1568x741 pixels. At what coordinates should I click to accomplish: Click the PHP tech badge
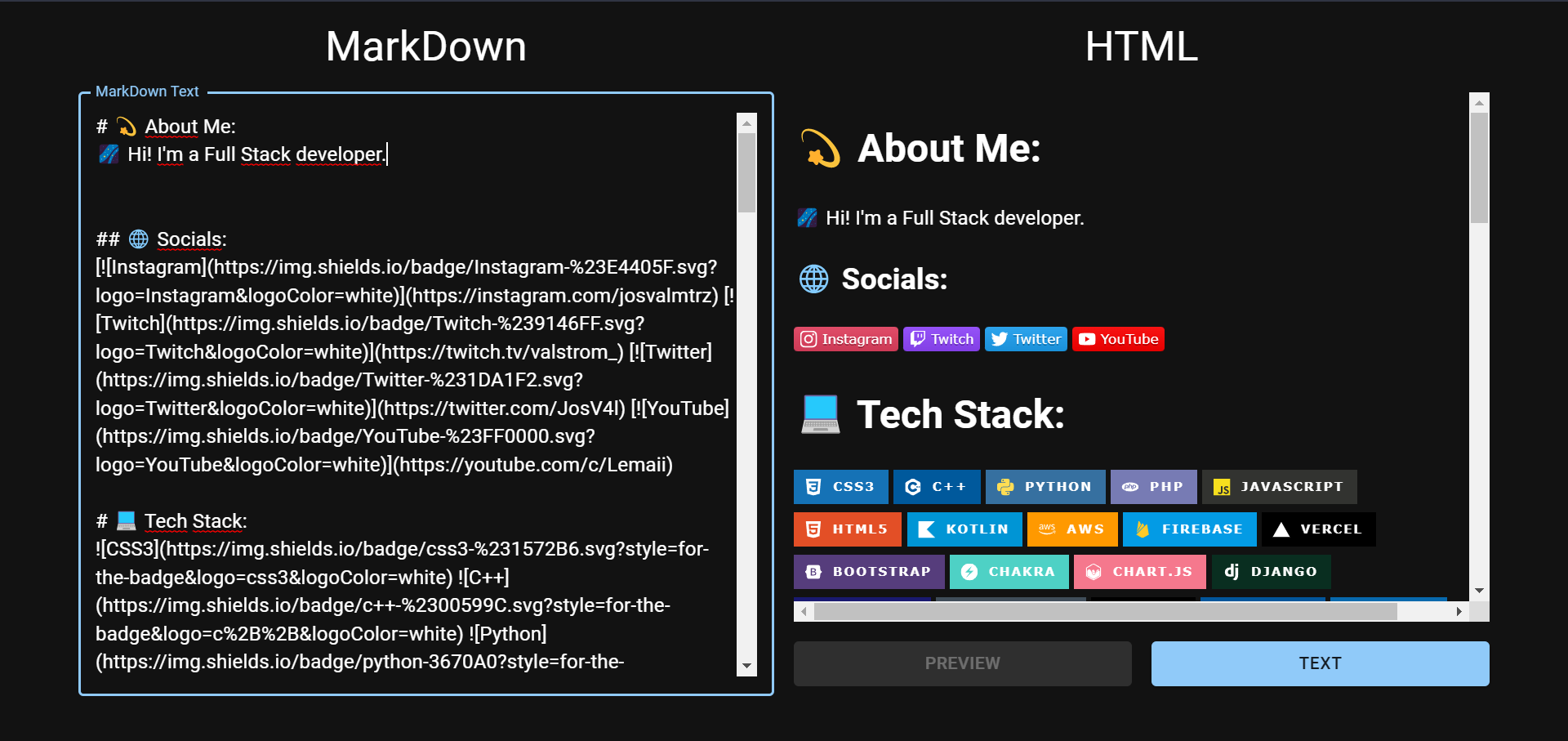pyautogui.click(x=1153, y=487)
